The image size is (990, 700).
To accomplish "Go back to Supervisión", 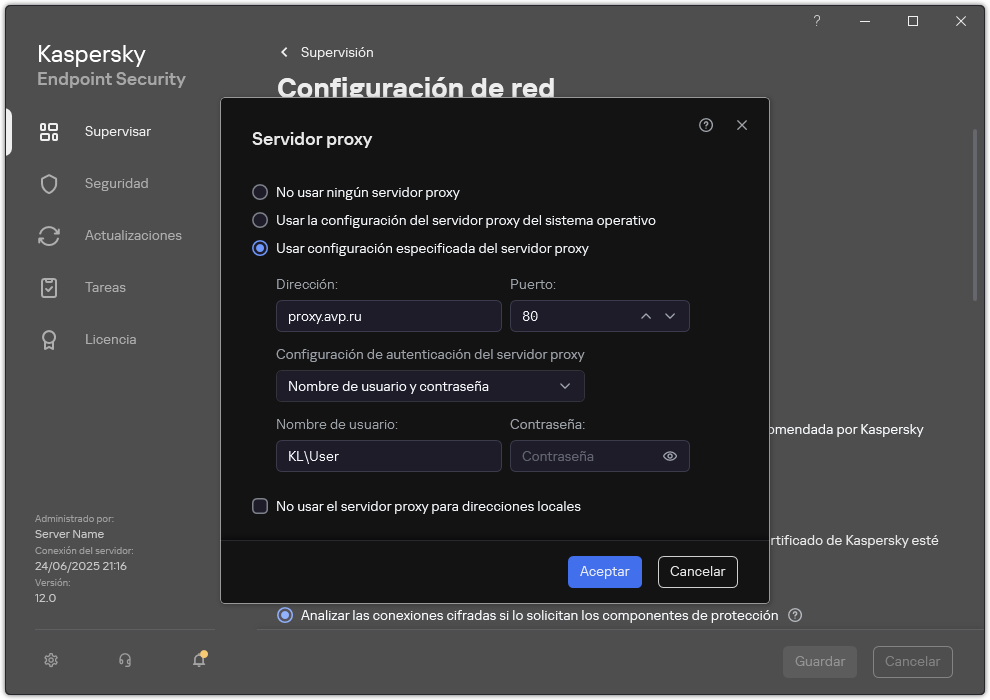I will coord(329,52).
